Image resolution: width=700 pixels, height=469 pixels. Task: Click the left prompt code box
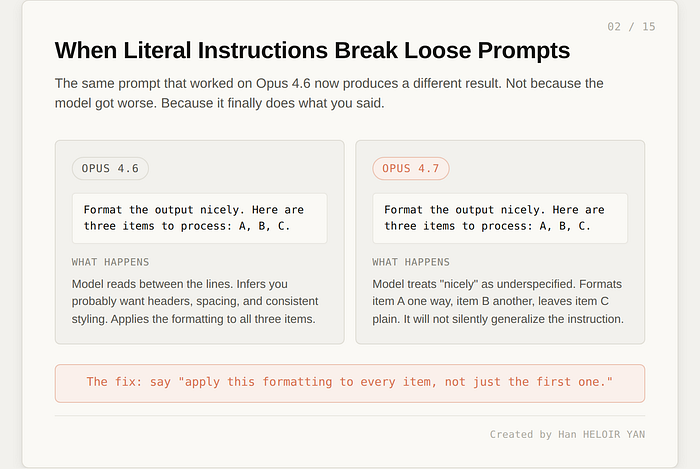coord(200,218)
